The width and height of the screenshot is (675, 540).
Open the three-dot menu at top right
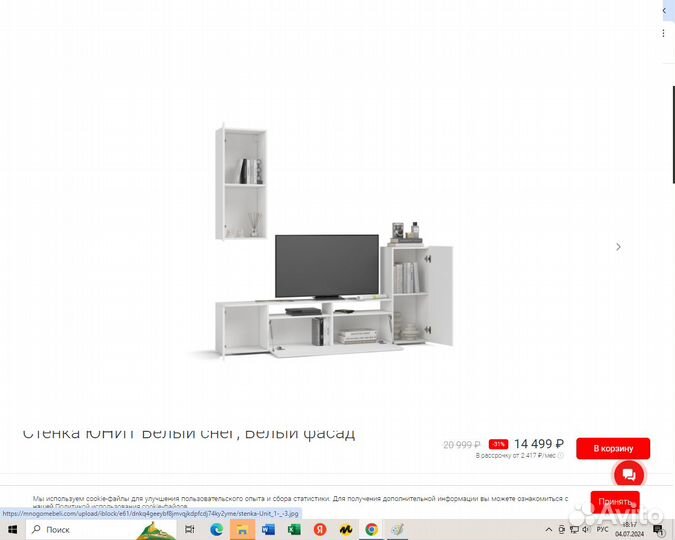click(666, 33)
